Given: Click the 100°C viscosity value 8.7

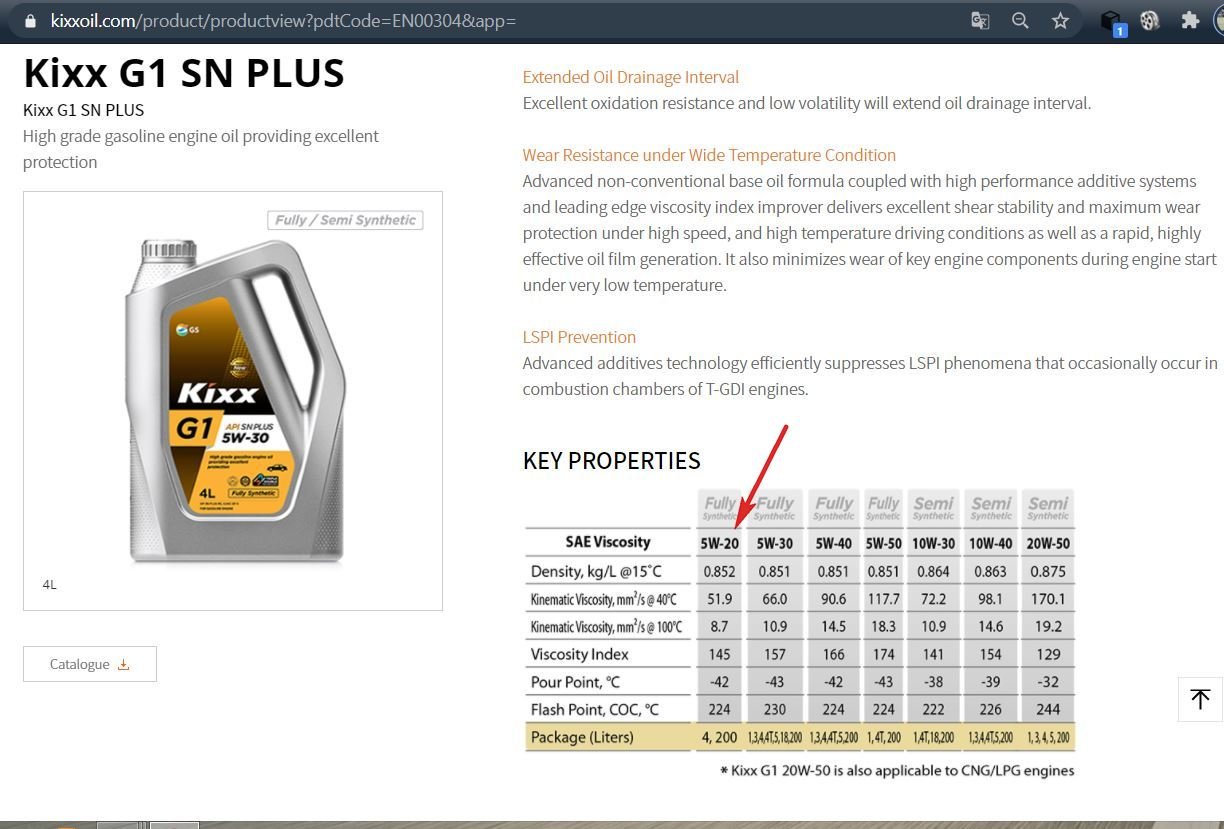Looking at the screenshot, I should pos(719,627).
